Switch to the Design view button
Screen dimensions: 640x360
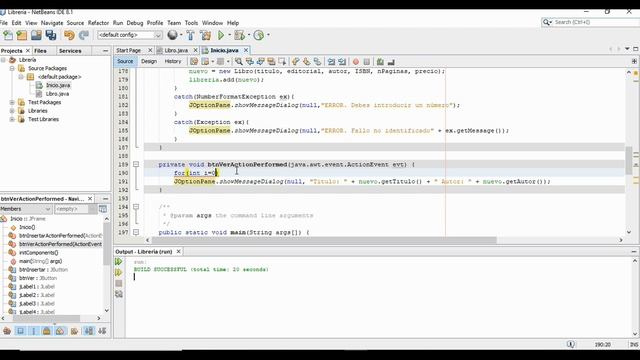(x=149, y=61)
